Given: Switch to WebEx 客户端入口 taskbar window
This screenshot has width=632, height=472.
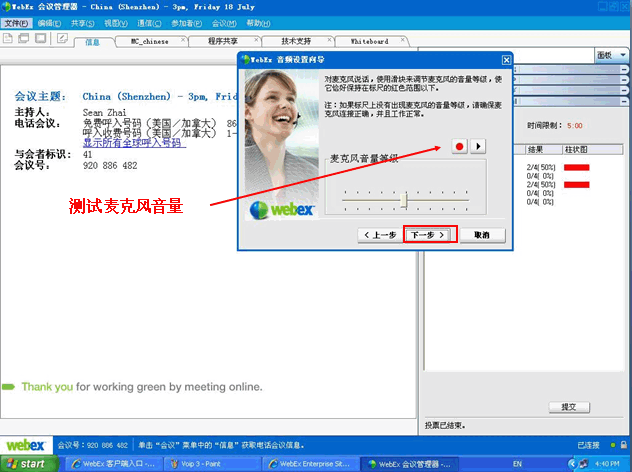Looking at the screenshot, I should pyautogui.click(x=113, y=464).
